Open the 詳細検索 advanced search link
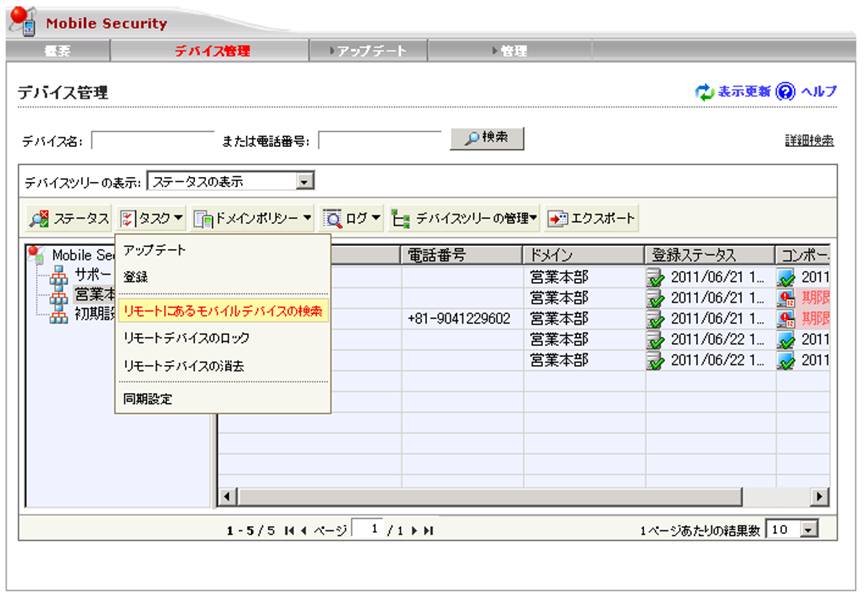The width and height of the screenshot is (864, 596). [810, 141]
